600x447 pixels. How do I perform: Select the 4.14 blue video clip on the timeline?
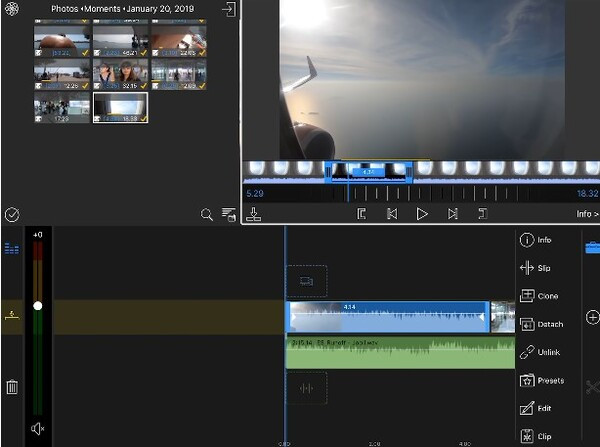pos(387,317)
